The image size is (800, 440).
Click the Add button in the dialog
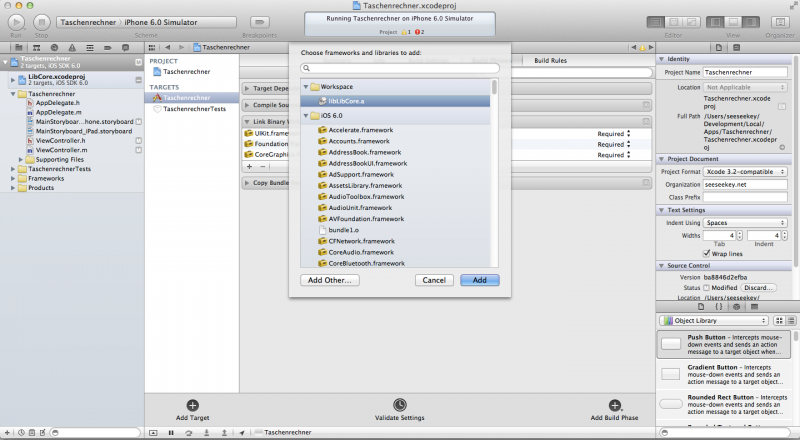click(480, 280)
